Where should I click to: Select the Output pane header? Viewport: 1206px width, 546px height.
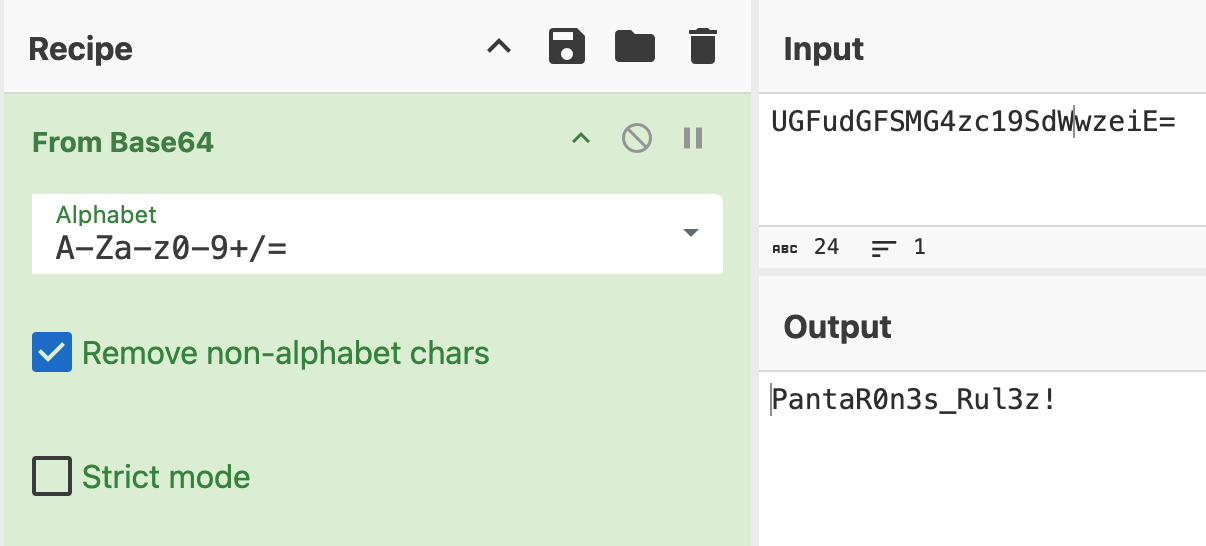click(x=838, y=327)
